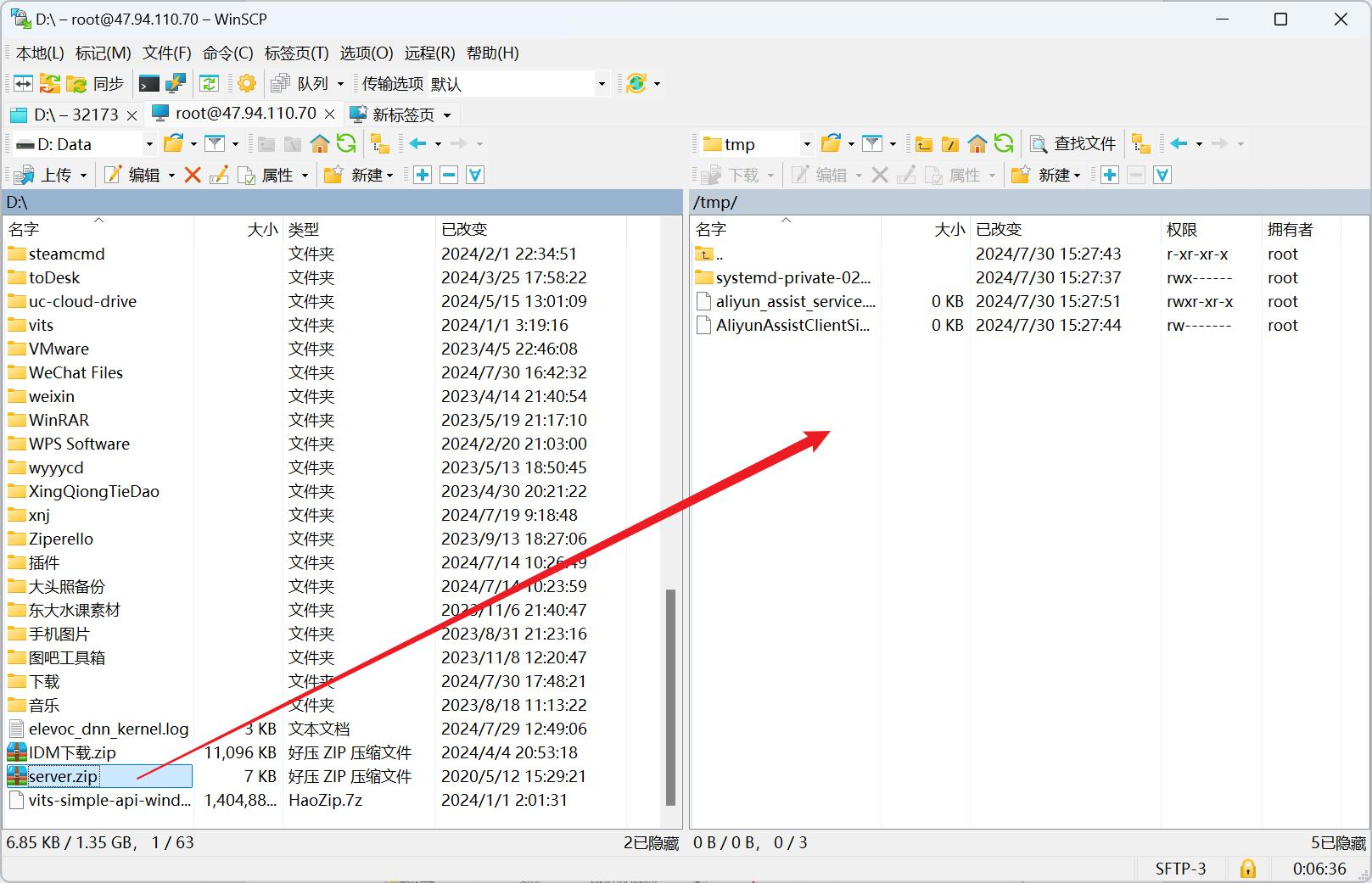
Task: Click the local panel invert selection icon
Action: pyautogui.click(x=475, y=175)
